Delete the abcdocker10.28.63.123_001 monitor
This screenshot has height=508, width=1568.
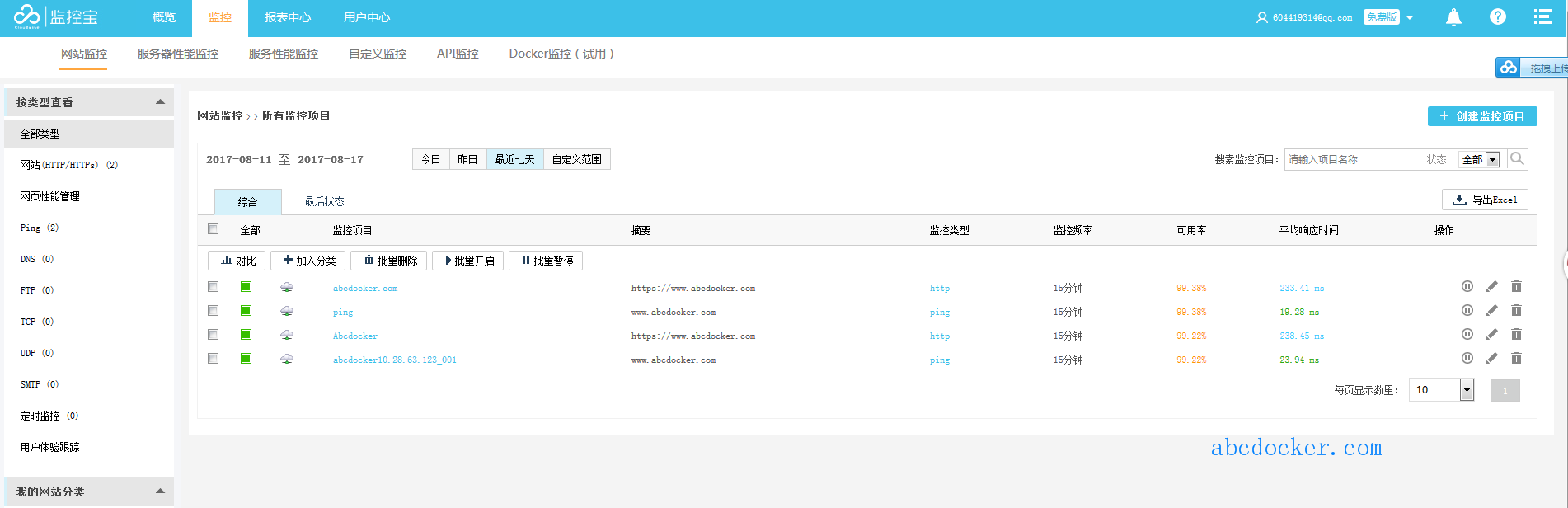pos(1516,359)
